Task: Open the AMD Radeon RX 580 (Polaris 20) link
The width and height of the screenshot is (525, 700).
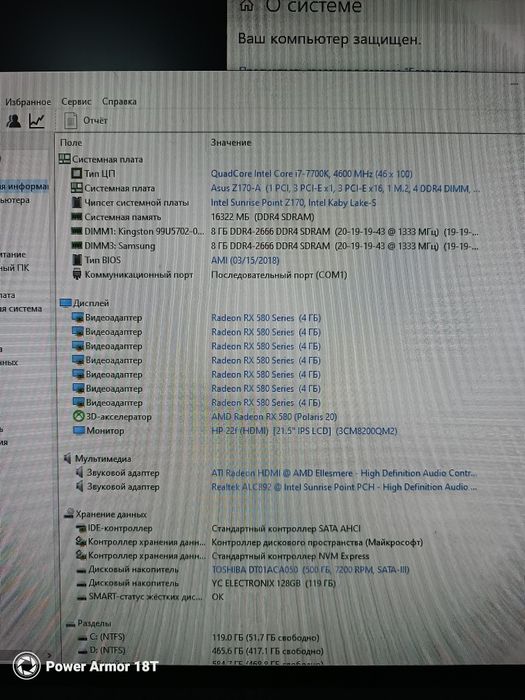Action: pyautogui.click(x=274, y=417)
